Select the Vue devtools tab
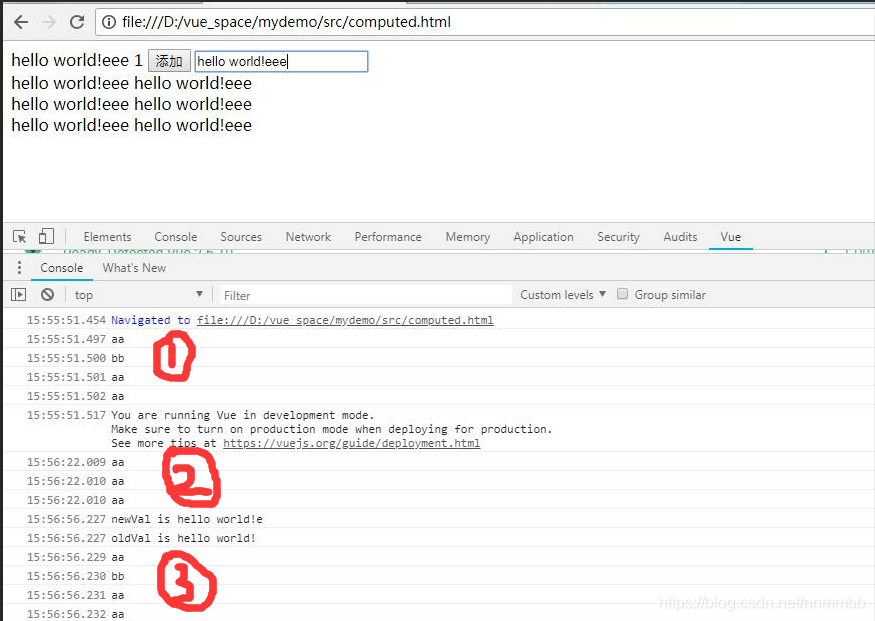Viewport: 875px width, 621px height. tap(730, 237)
